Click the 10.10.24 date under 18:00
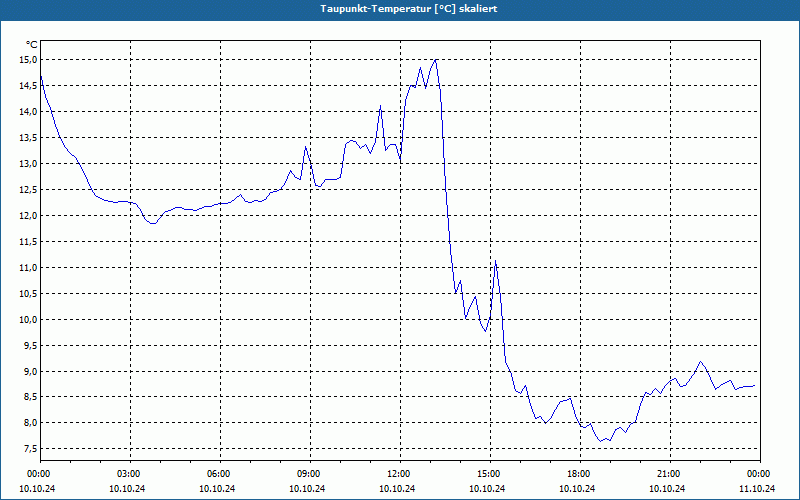This screenshot has height=500, width=800. pyautogui.click(x=577, y=489)
